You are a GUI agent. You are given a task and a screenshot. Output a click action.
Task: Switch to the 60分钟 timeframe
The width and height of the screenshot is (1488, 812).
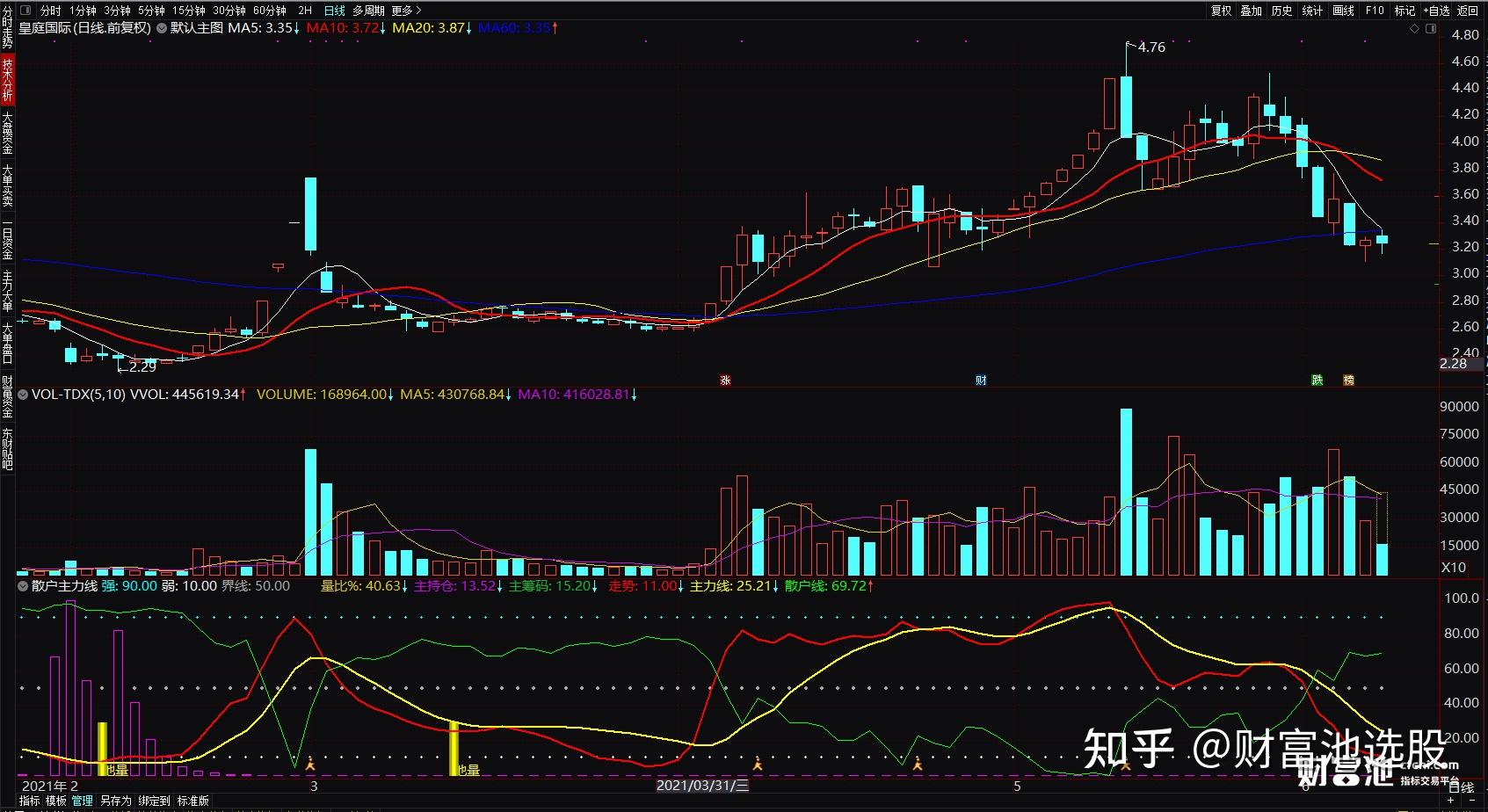[270, 11]
